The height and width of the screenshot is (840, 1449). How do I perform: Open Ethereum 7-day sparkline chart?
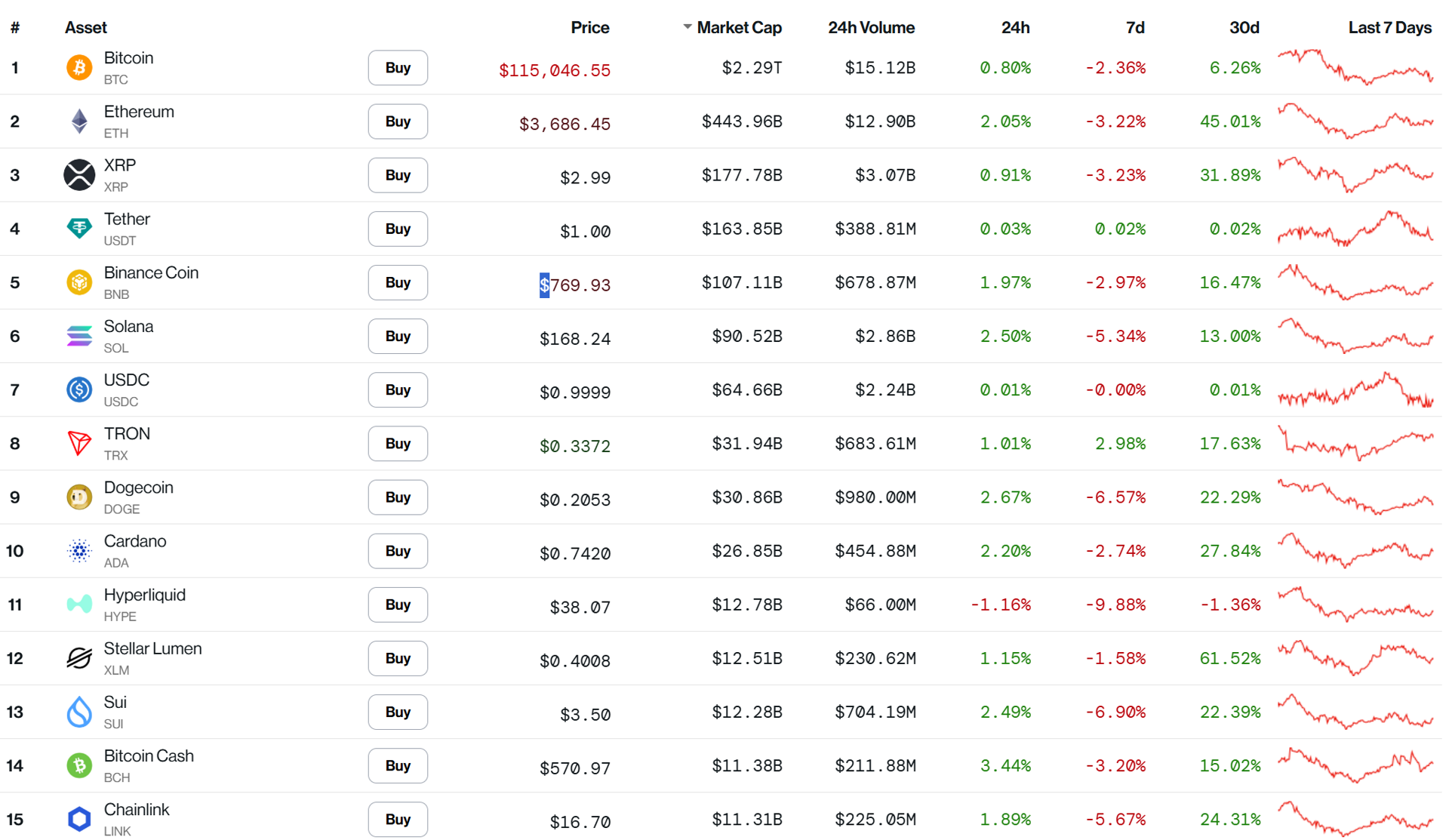point(1355,121)
